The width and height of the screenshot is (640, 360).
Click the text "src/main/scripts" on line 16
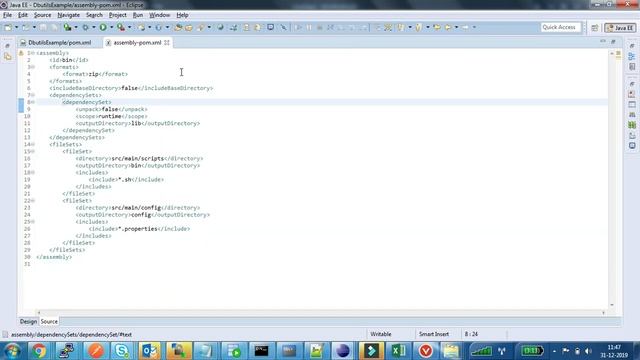(x=138, y=158)
